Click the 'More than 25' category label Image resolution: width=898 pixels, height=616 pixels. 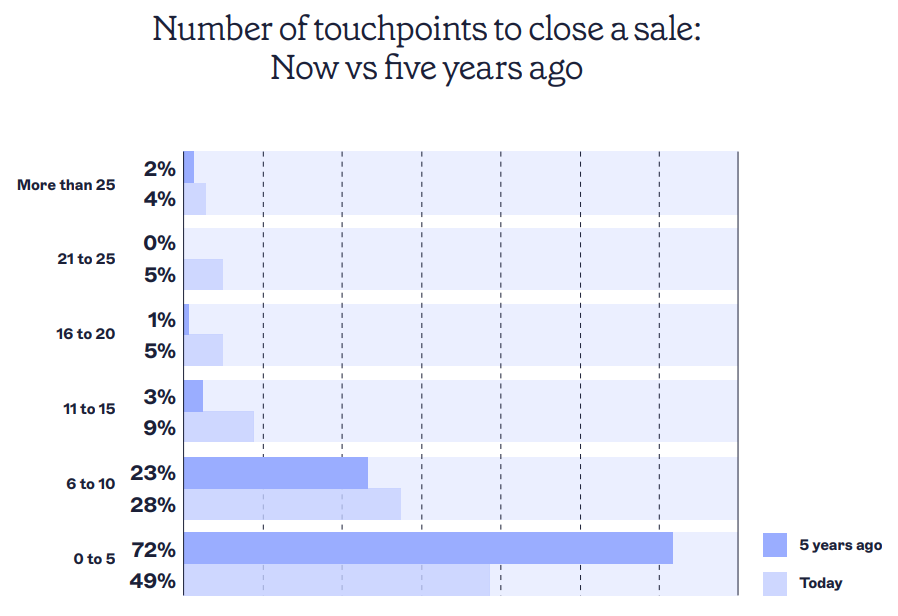(66, 185)
